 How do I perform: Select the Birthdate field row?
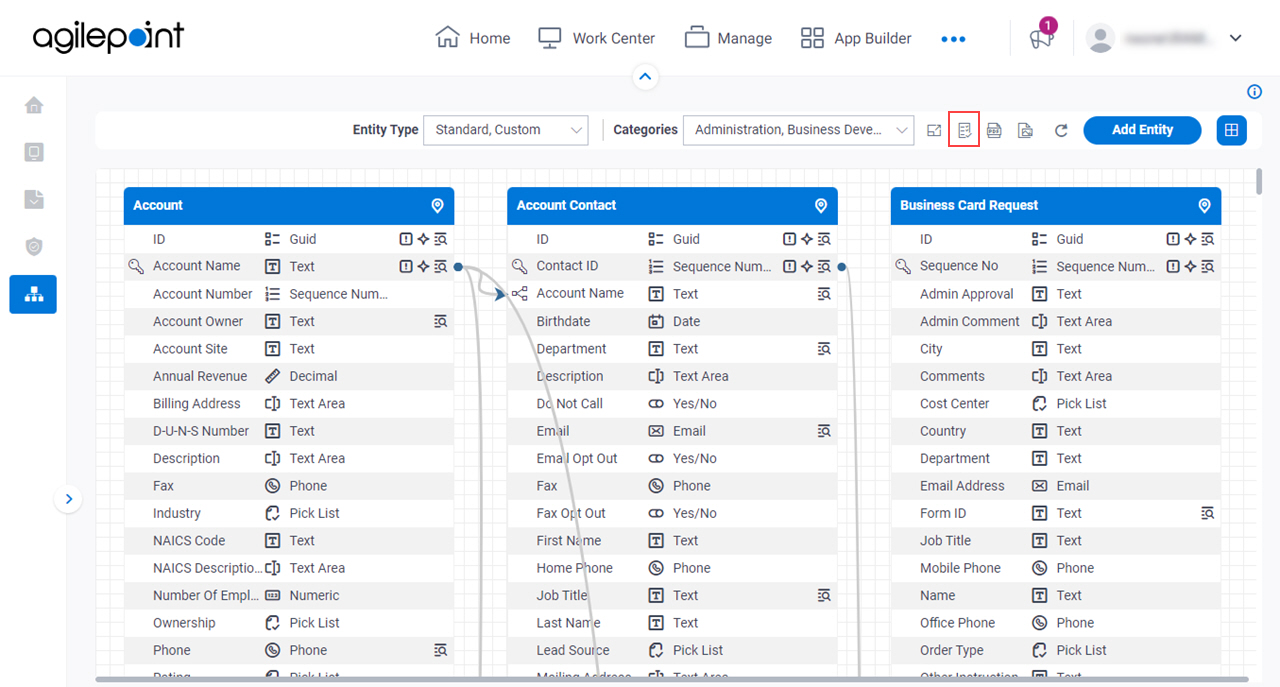tap(672, 322)
